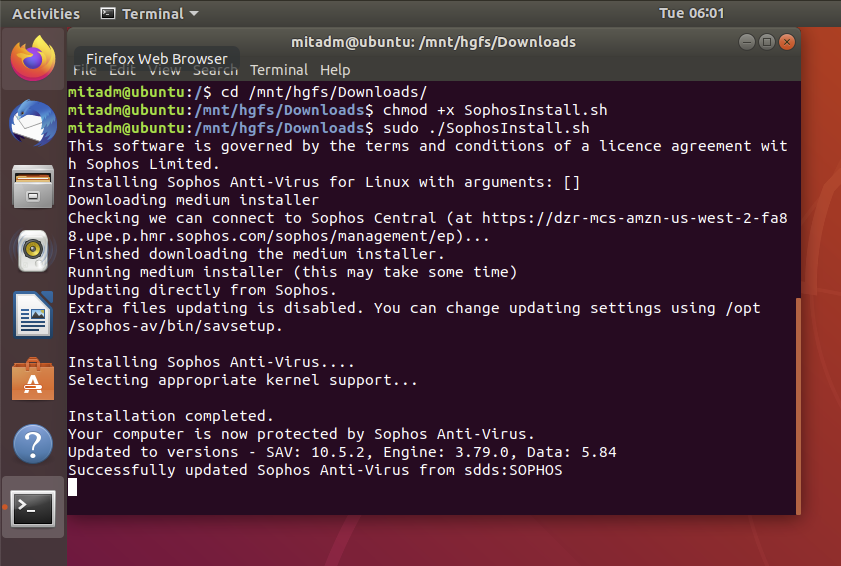Click '/sophos-av/bin/savsetup.' path text
This screenshot has height=566, width=841.
175,326
